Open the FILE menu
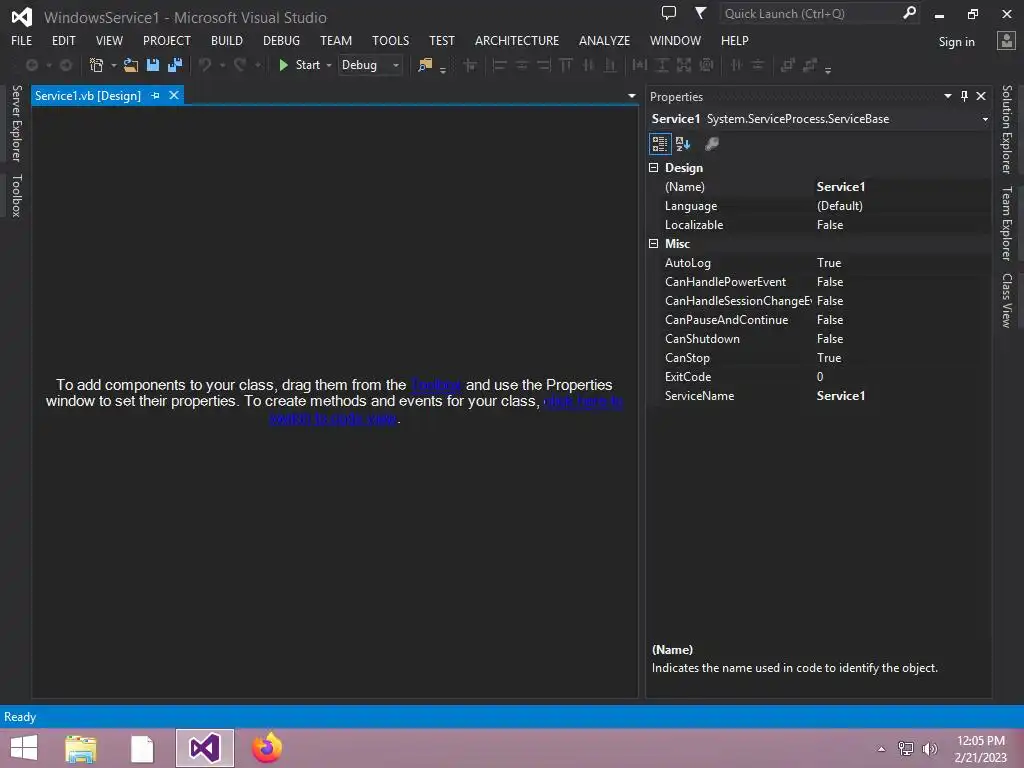The image size is (1024, 768). point(22,40)
